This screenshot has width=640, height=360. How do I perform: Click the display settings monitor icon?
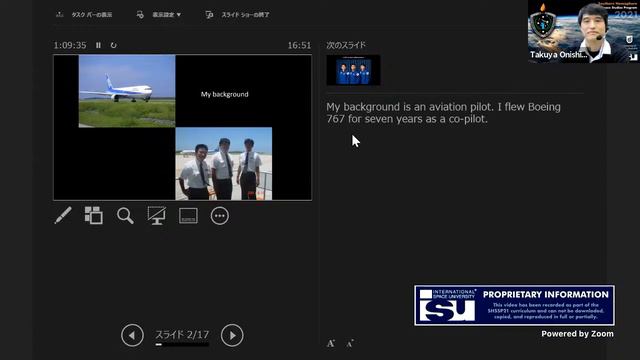click(140, 15)
